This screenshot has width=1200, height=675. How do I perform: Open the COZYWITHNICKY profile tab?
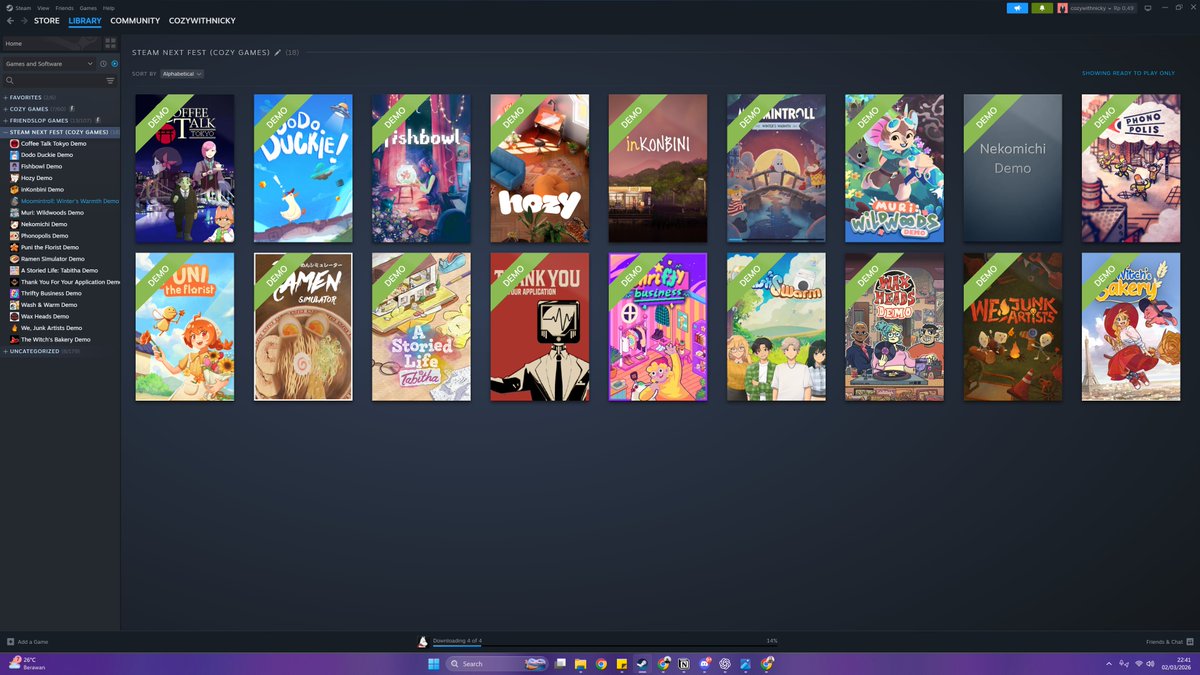tap(202, 20)
